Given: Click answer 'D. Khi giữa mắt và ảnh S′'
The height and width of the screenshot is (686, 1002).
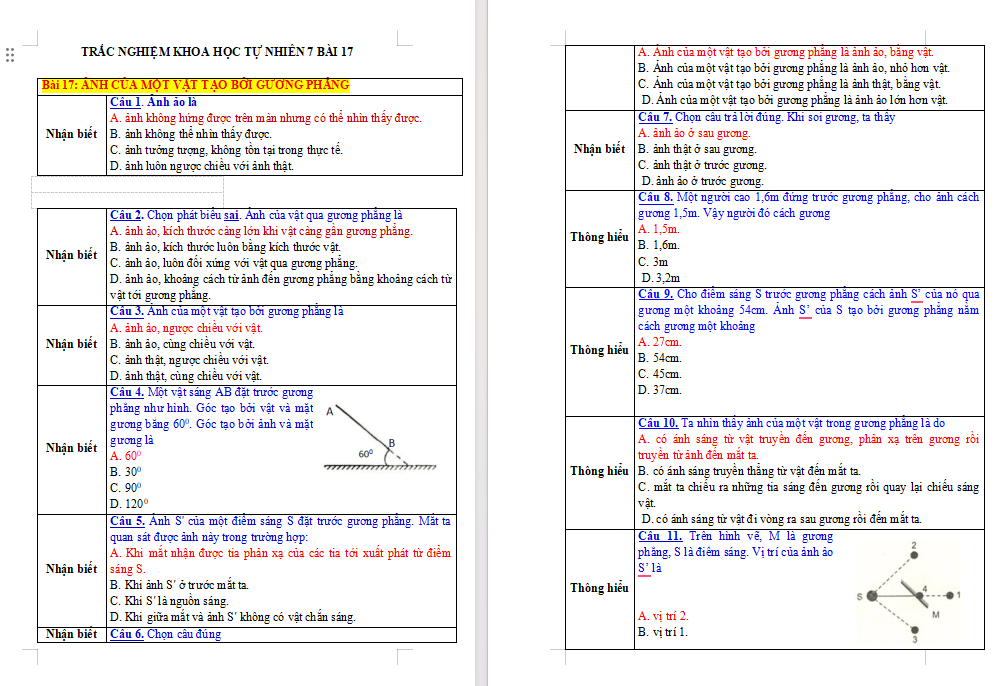Looking at the screenshot, I should coord(233,617).
